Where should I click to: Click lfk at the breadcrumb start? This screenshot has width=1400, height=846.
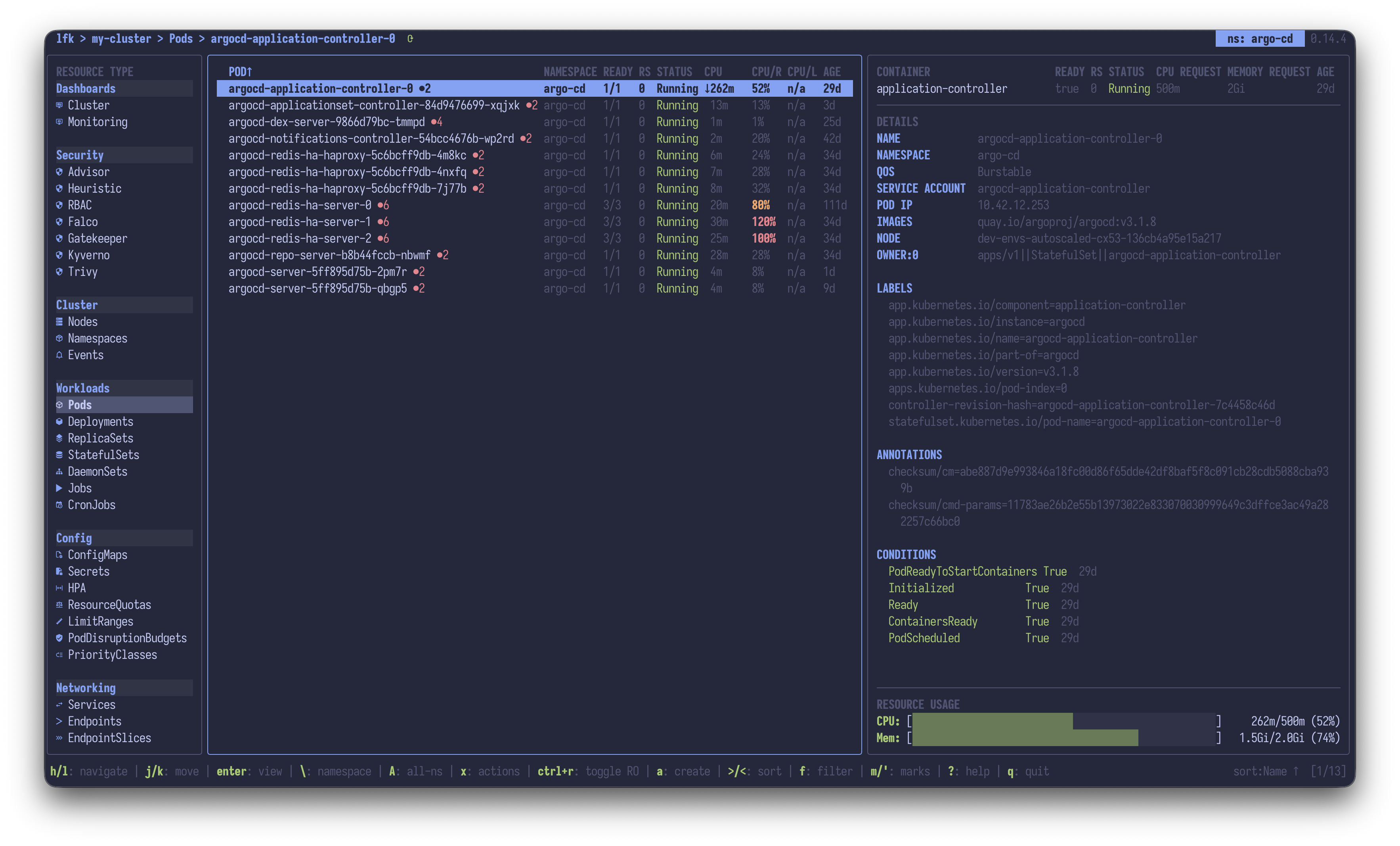tap(65, 38)
